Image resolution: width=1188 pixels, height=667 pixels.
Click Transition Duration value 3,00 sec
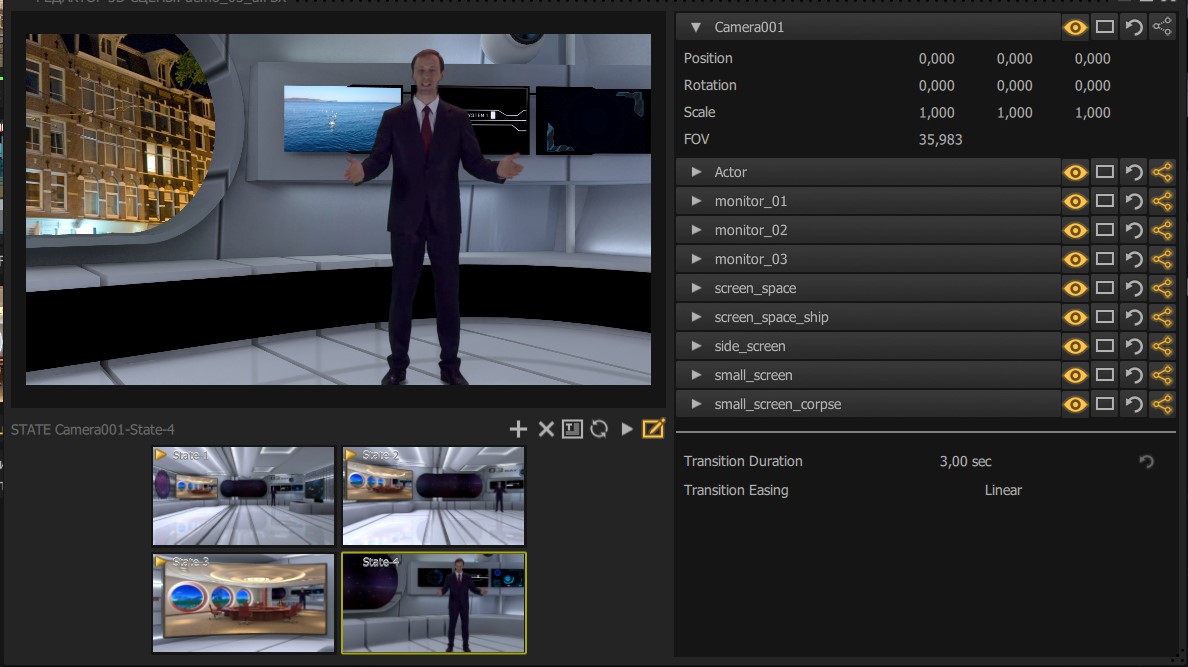coord(965,462)
